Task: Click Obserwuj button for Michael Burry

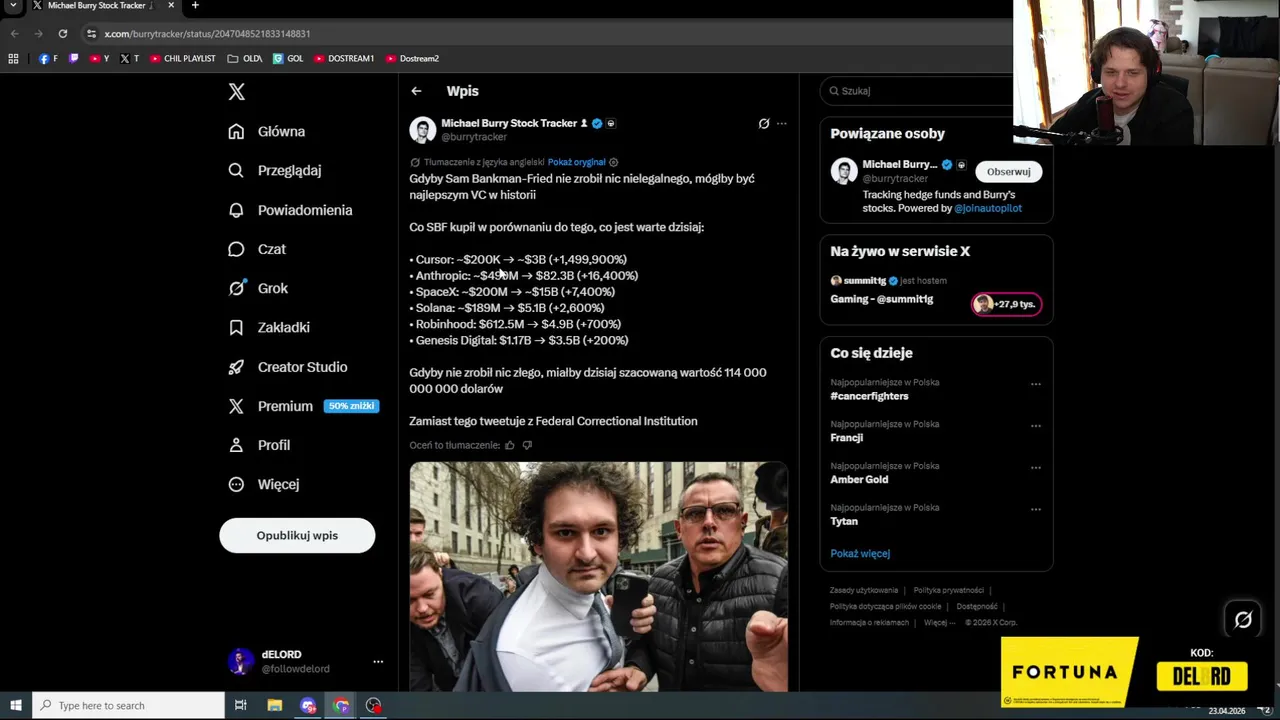Action: [1008, 171]
